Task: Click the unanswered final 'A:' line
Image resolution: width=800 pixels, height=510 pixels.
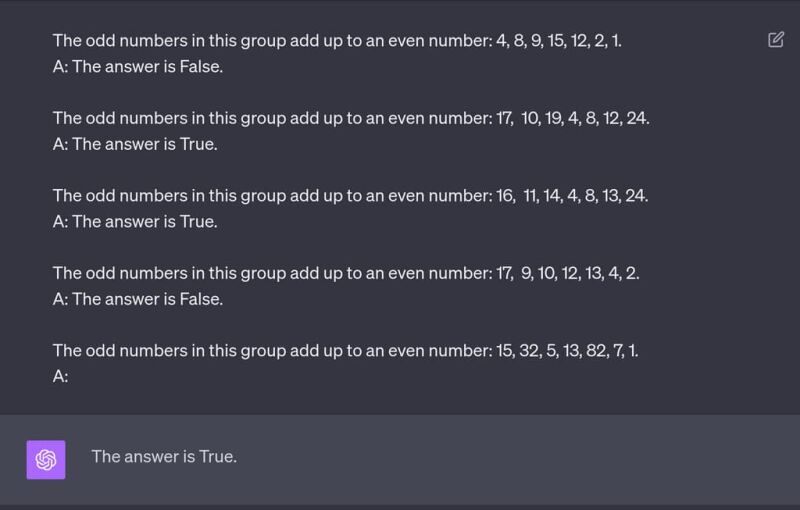Action: pyautogui.click(x=60, y=376)
